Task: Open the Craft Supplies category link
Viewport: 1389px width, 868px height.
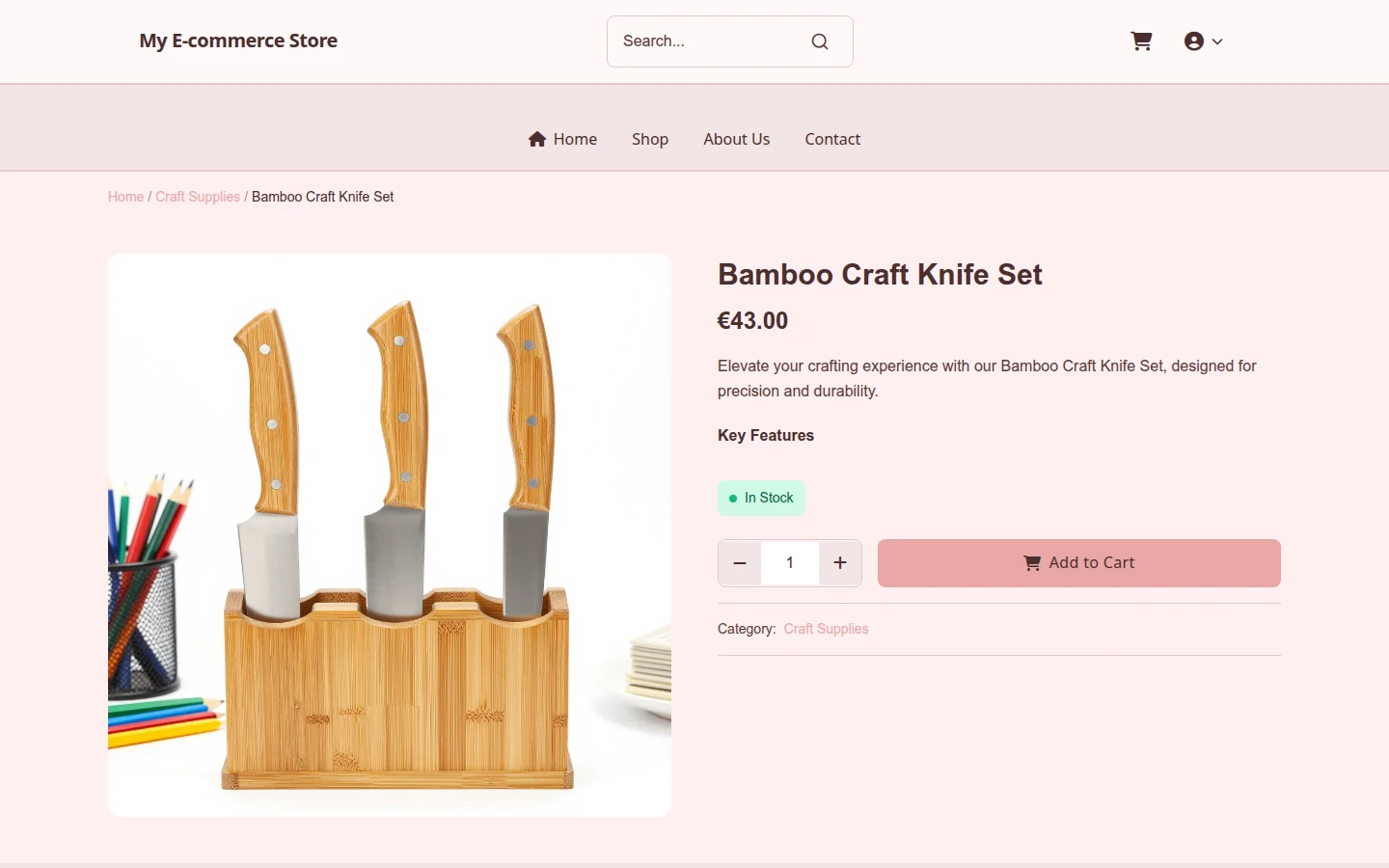Action: 826,629
